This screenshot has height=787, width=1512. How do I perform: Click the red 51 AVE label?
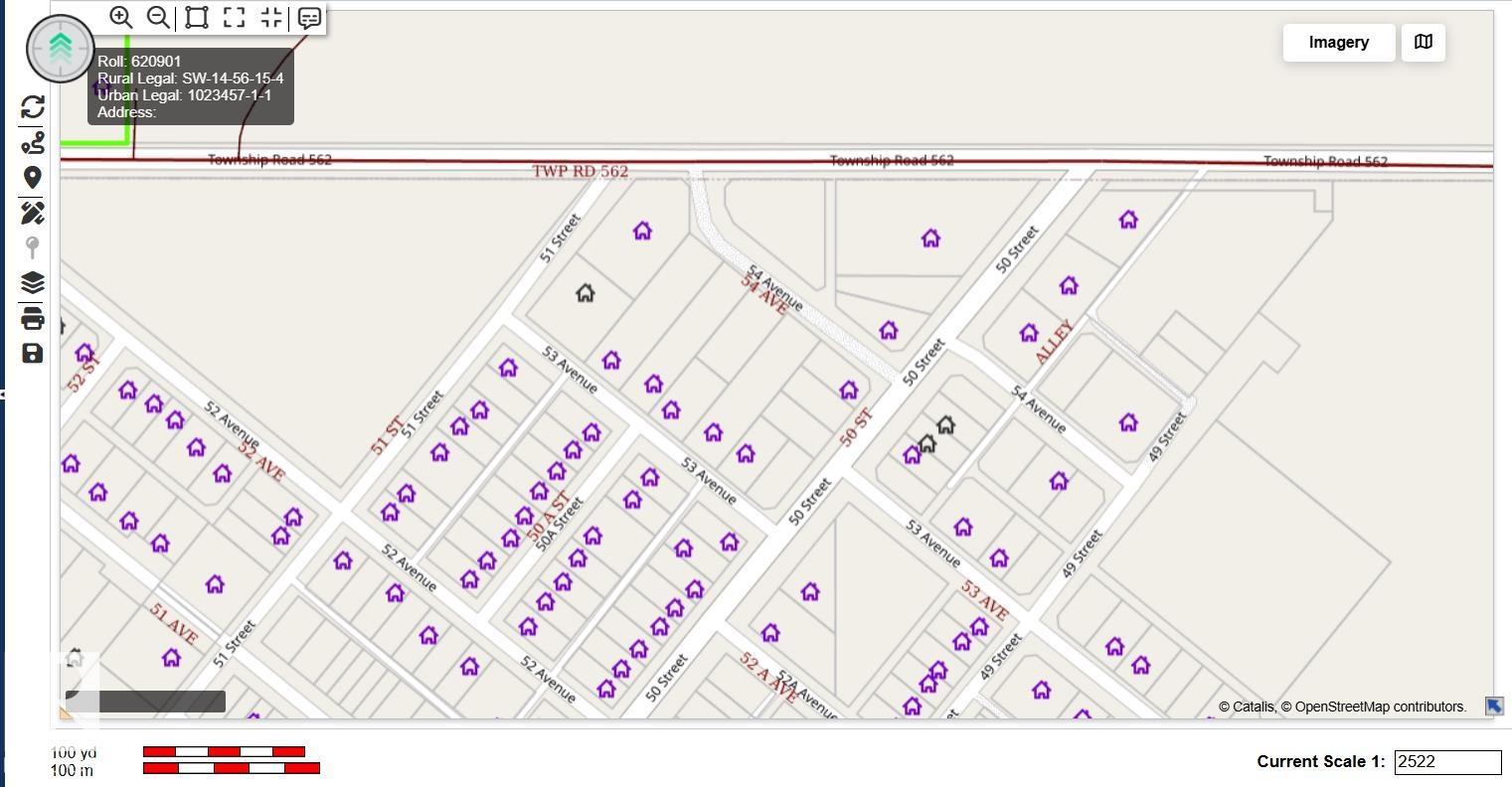(174, 624)
